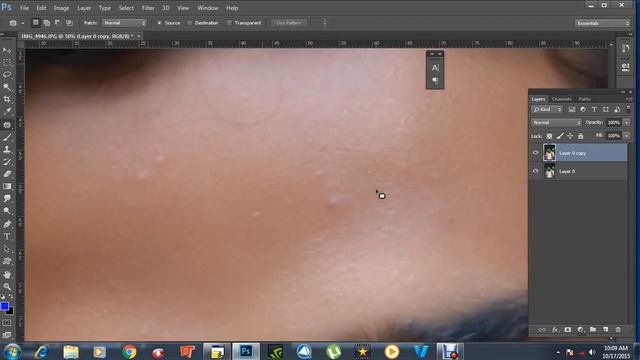Click the Character panel icon
The image size is (640, 360).
coord(435,68)
